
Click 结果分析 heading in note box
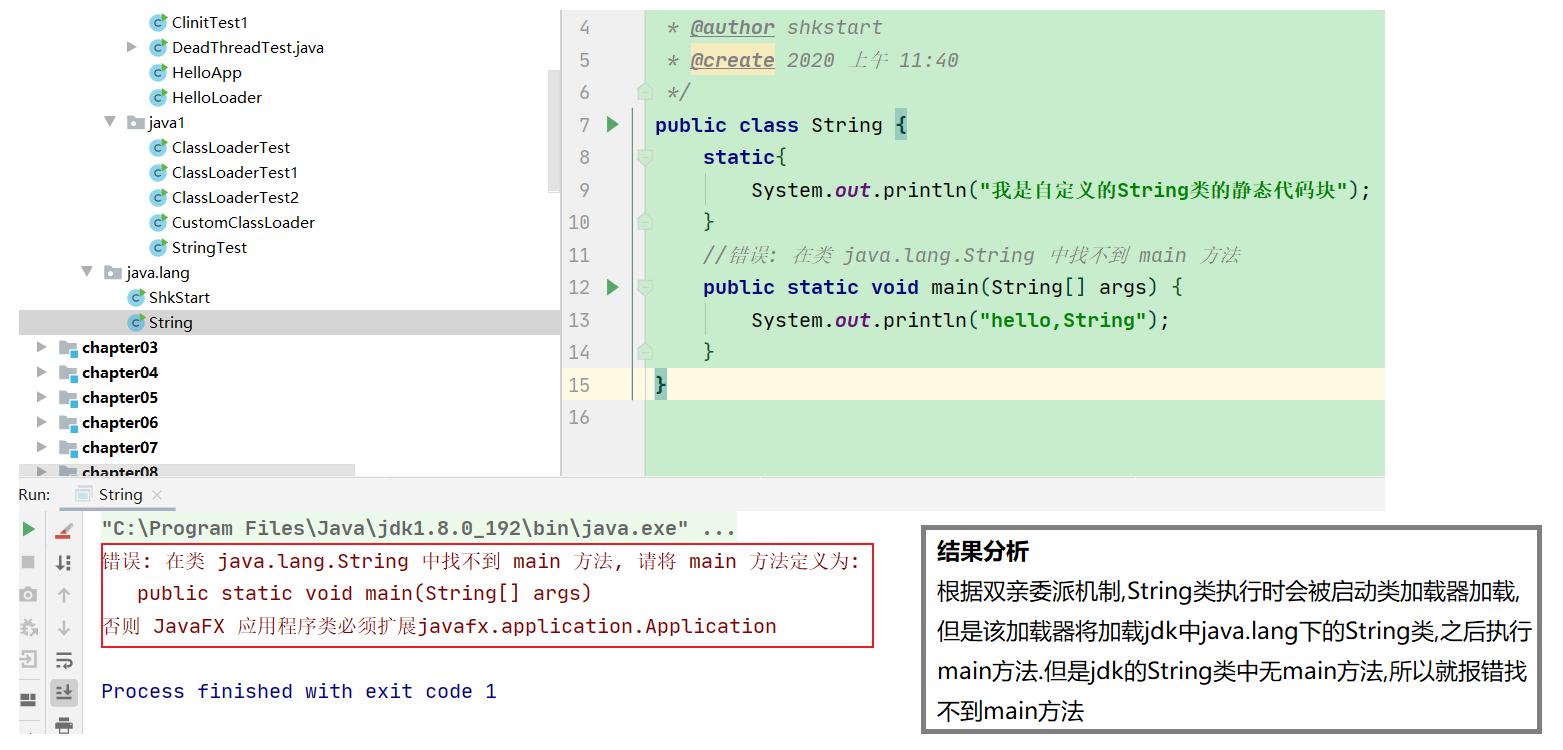coord(983,551)
